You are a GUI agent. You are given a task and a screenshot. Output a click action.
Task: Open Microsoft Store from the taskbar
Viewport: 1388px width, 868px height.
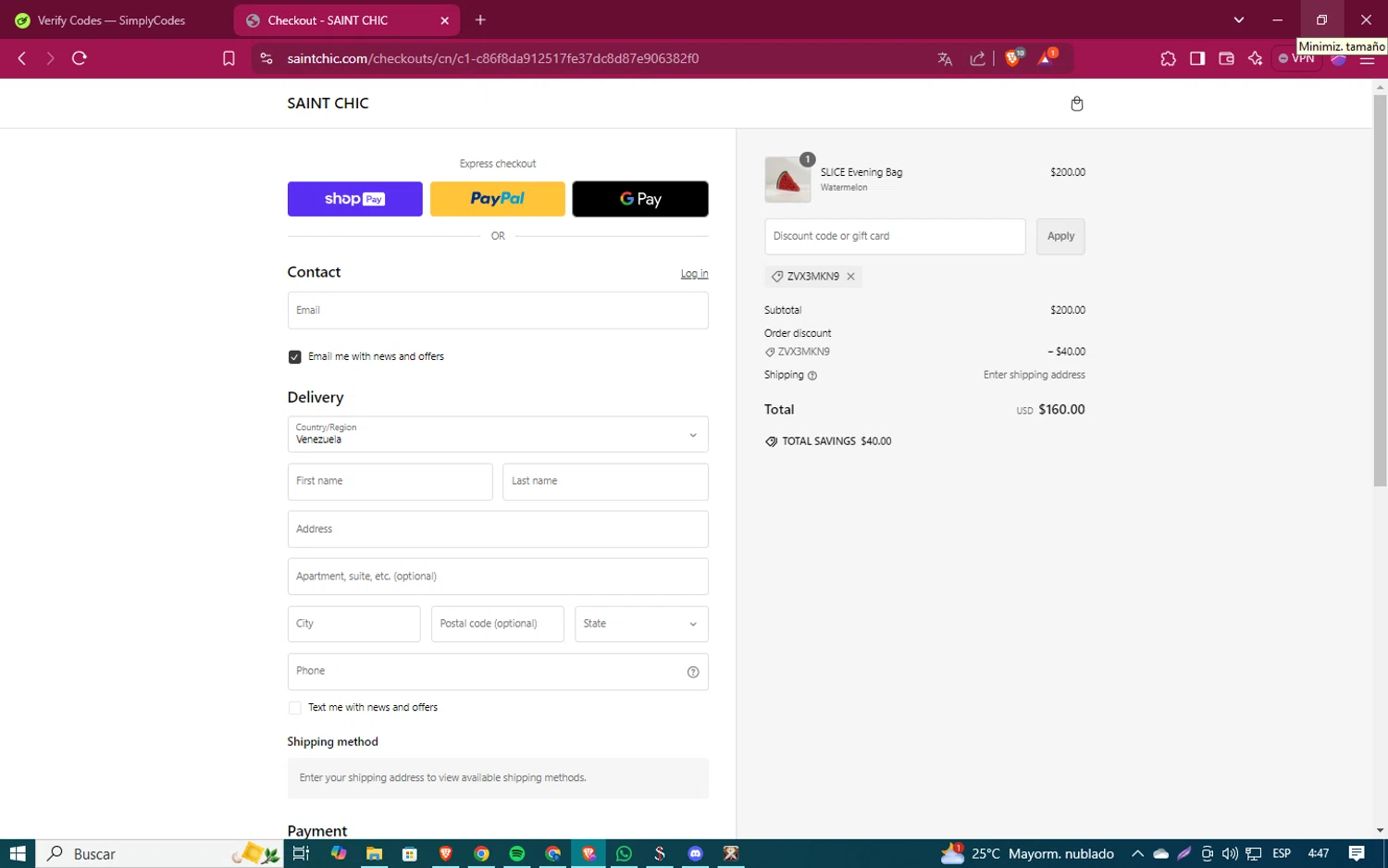(410, 854)
